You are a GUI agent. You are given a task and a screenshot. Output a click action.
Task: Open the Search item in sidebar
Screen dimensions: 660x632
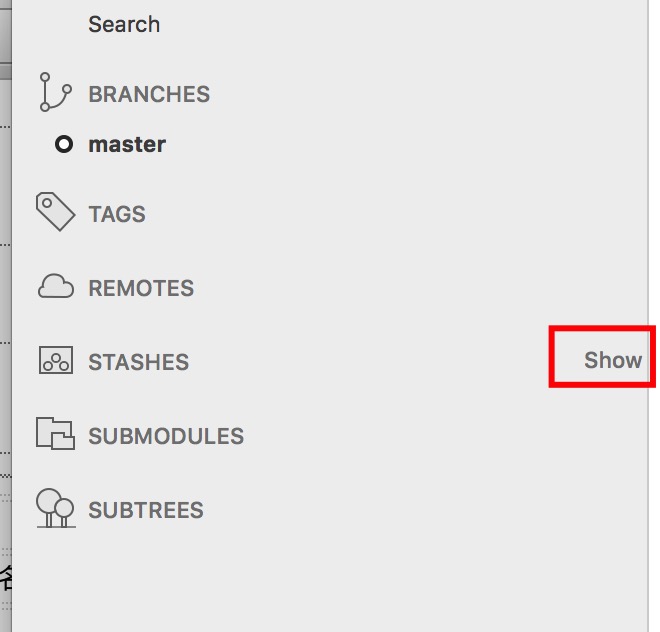pos(124,24)
